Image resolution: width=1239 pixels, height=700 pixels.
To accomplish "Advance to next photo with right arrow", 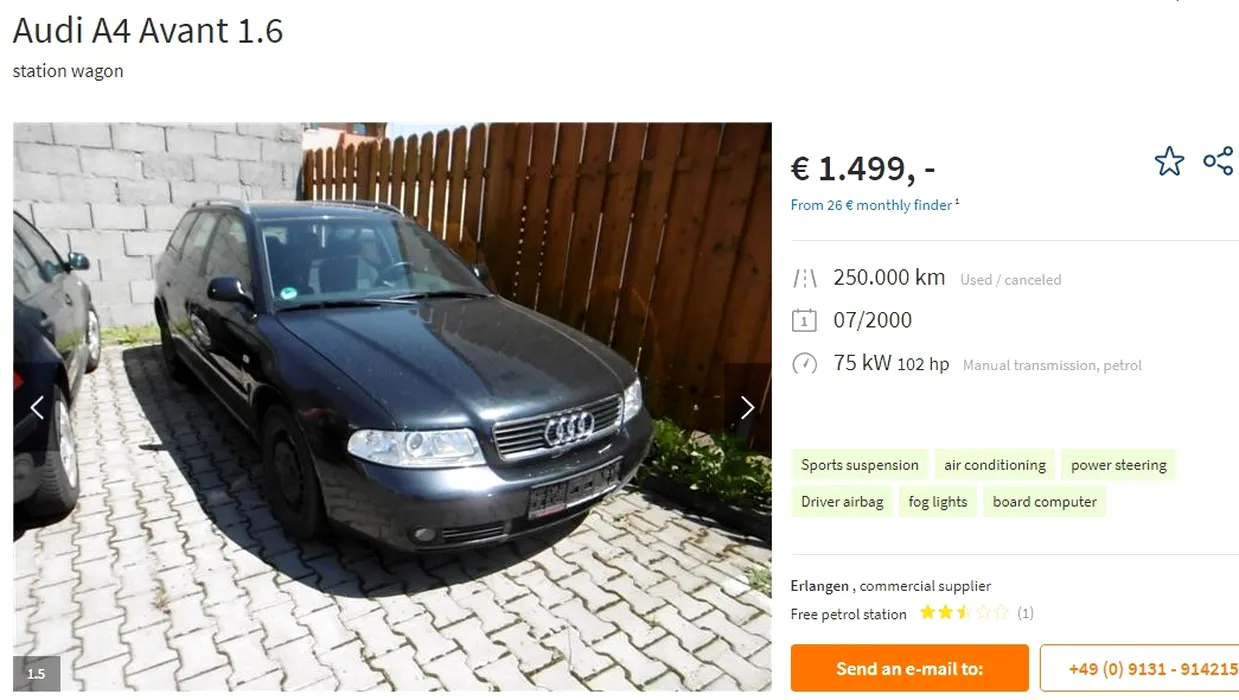I will pos(747,407).
